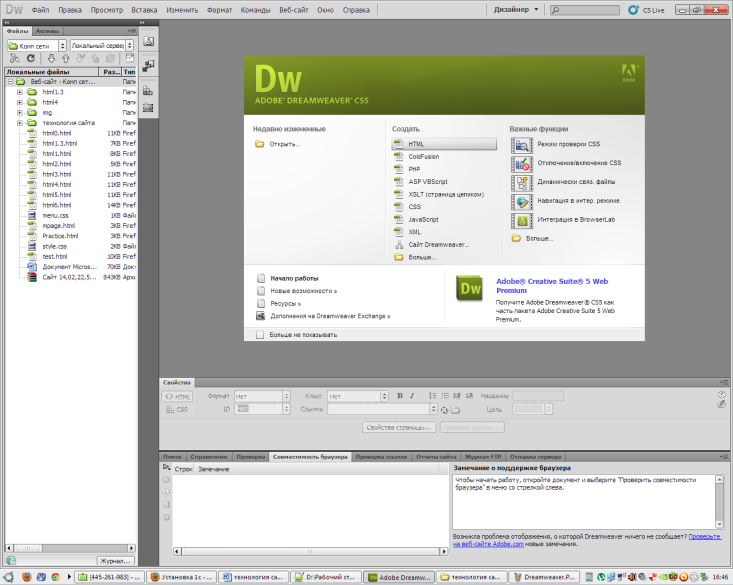
Task: Select Practice.html in file list
Action: pos(60,236)
